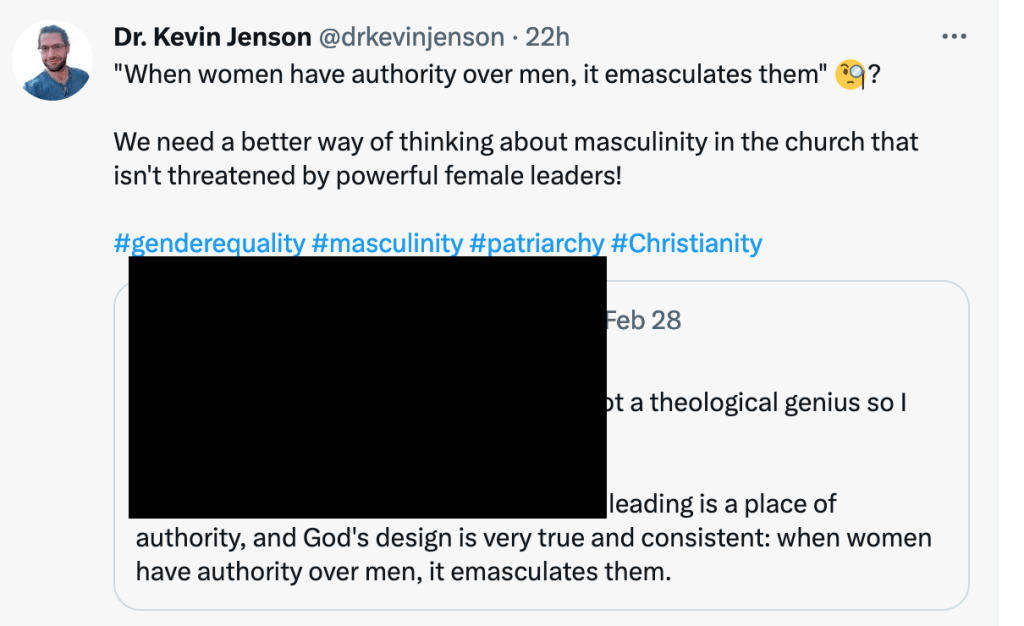Screen dimensions: 1024x626
Task: Click the quoted tweet's Feb 28 date
Action: (x=644, y=320)
